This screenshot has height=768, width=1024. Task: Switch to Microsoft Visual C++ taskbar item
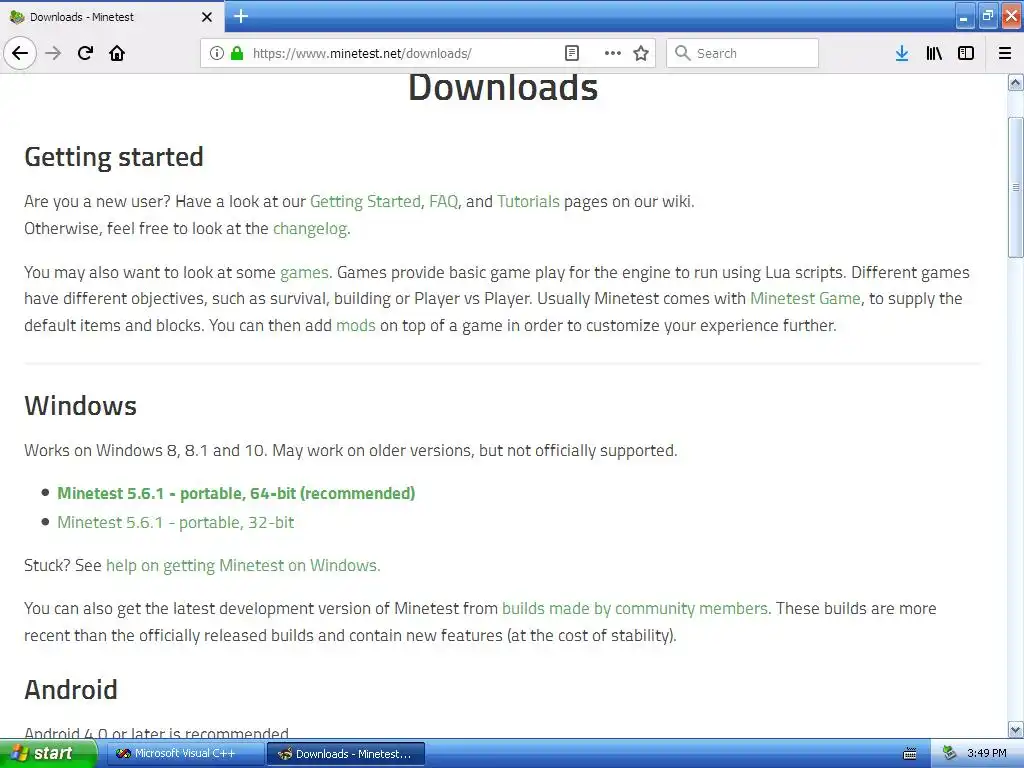pyautogui.click(x=184, y=754)
